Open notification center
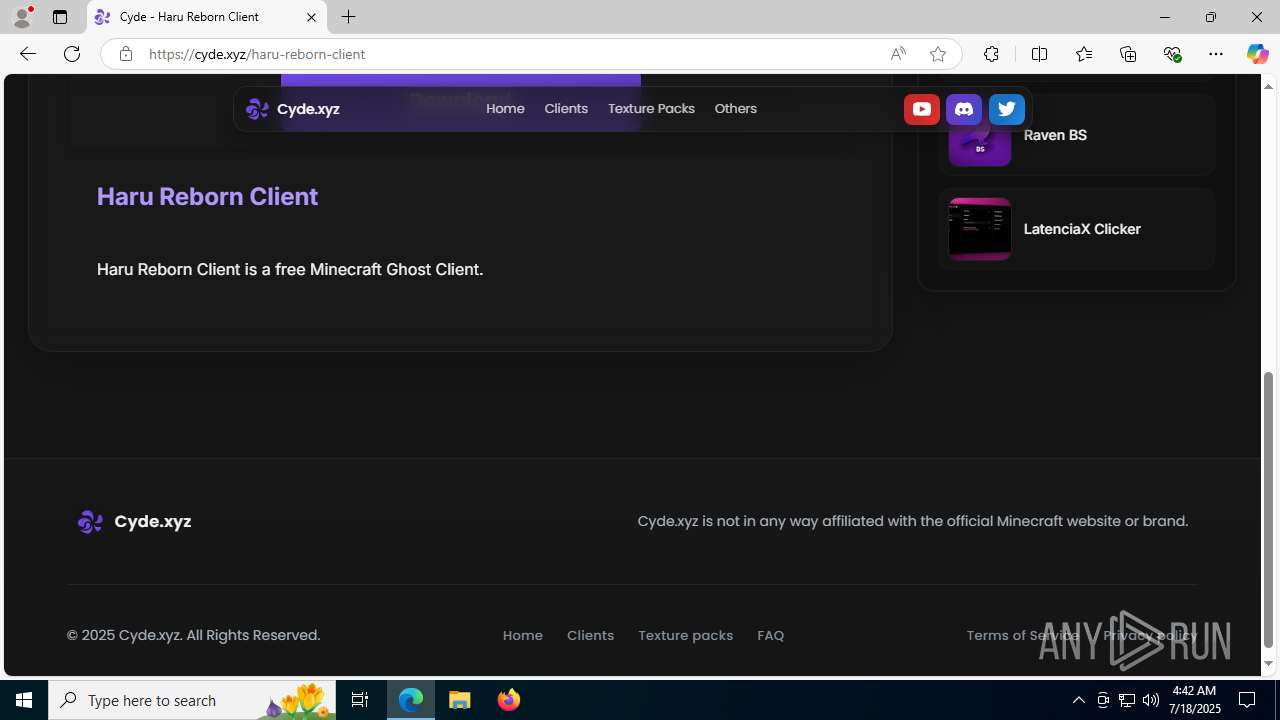 click(x=1247, y=700)
